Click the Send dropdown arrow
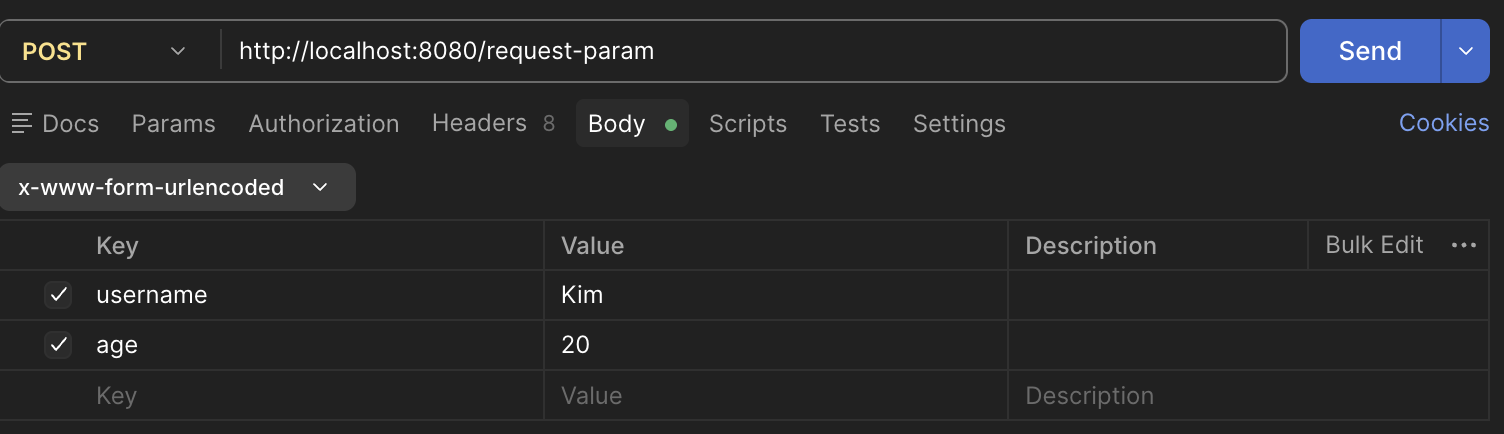 click(1466, 51)
